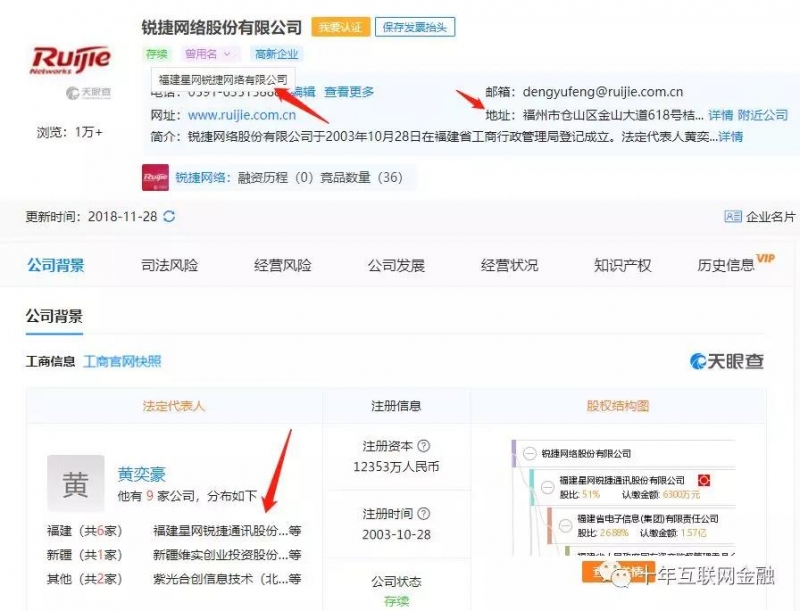The height and width of the screenshot is (611, 800).
Task: Click the Ruijie Networks company logo
Action: click(x=70, y=60)
